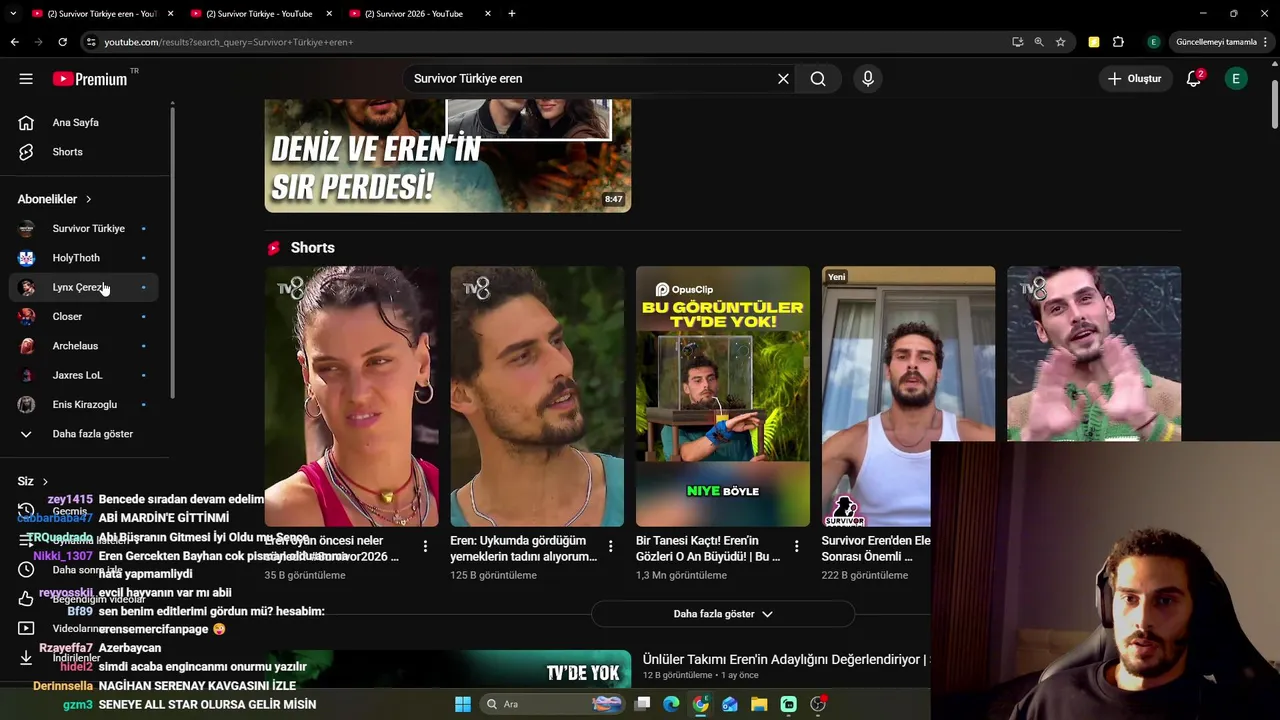Open the Shorts shelf heading

coord(313,248)
